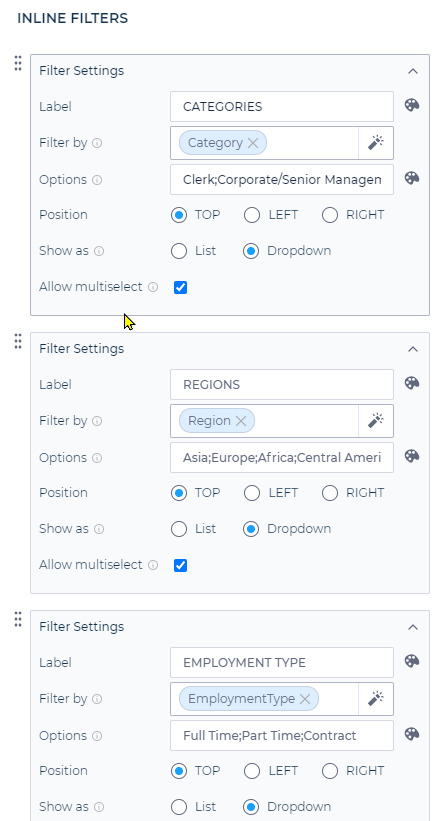Uncheck Allow multiselect for REGIONS filter

[x=180, y=565]
